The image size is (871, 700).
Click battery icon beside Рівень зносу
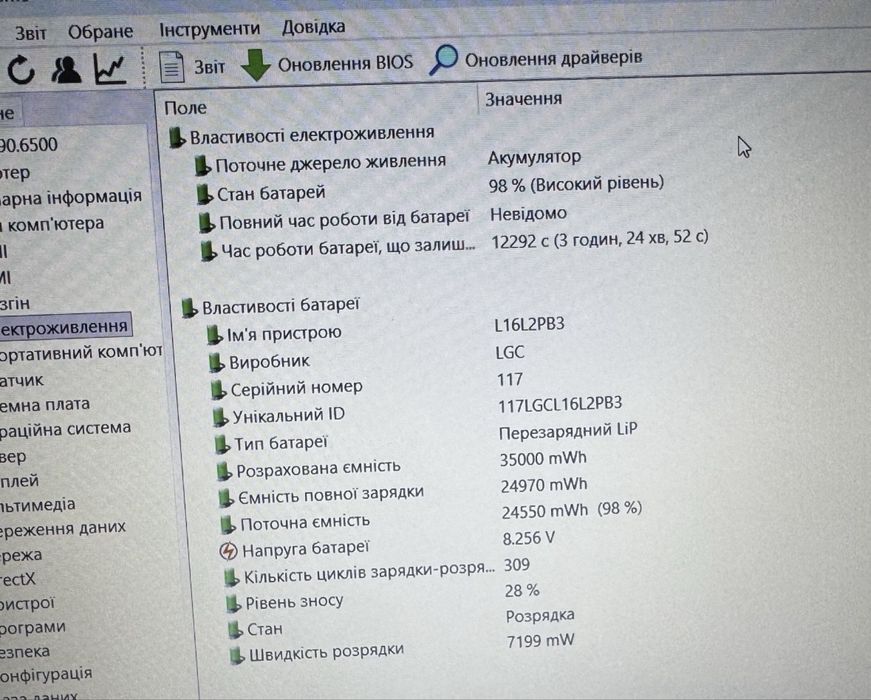233,604
